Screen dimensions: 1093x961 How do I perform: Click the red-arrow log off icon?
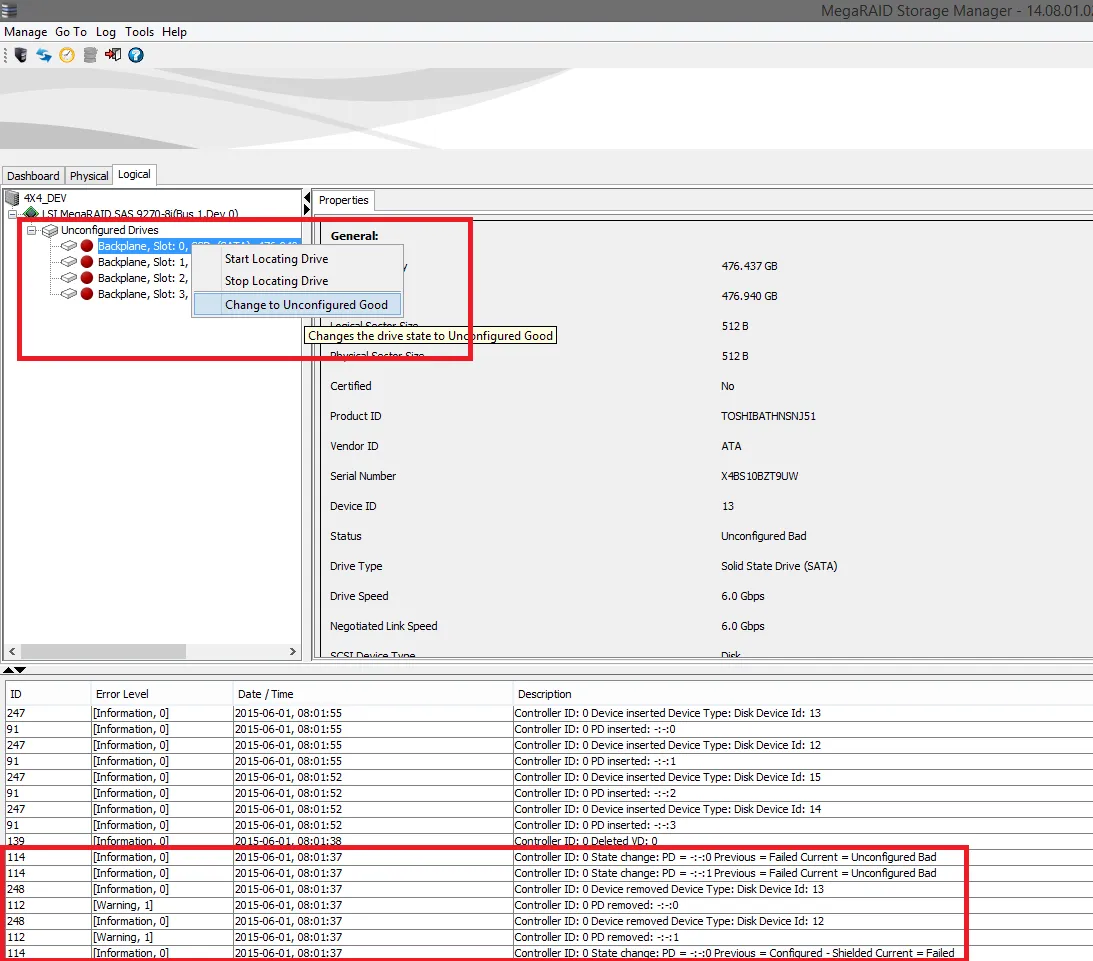(x=113, y=55)
